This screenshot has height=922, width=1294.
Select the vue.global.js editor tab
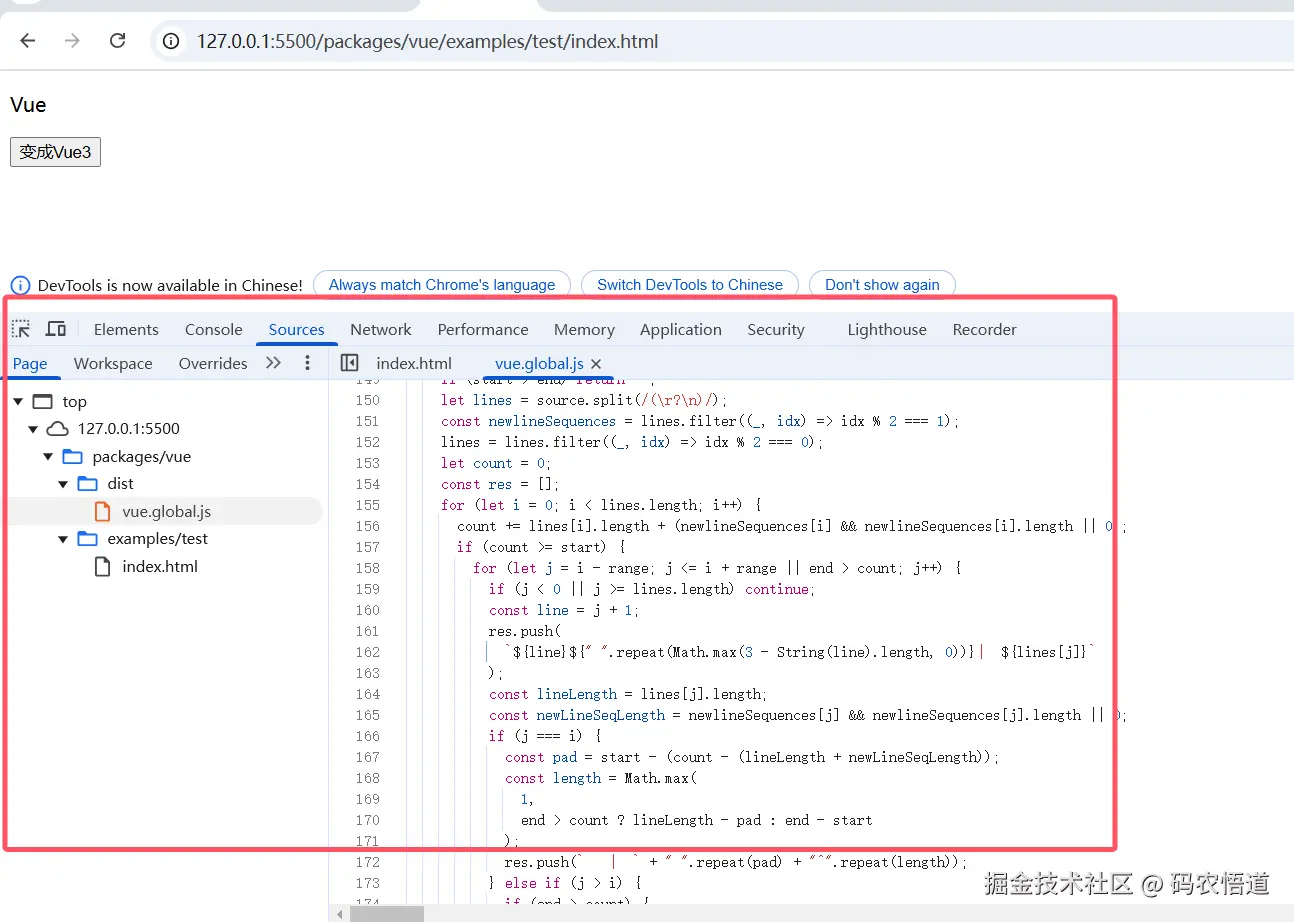pyautogui.click(x=539, y=364)
